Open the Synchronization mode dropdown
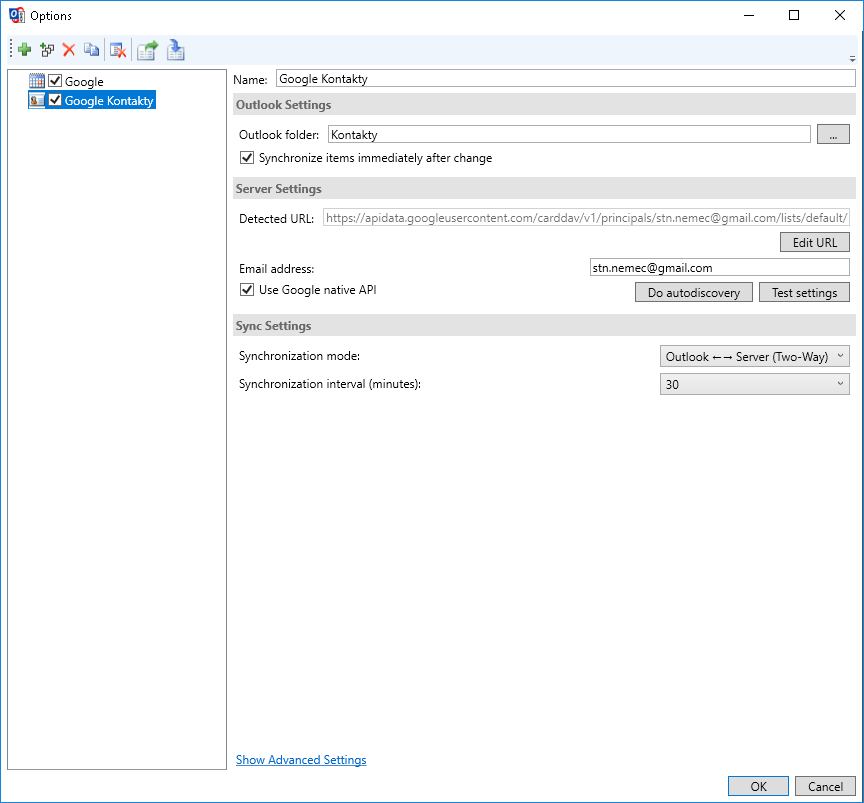Image resolution: width=864 pixels, height=803 pixels. [x=754, y=356]
